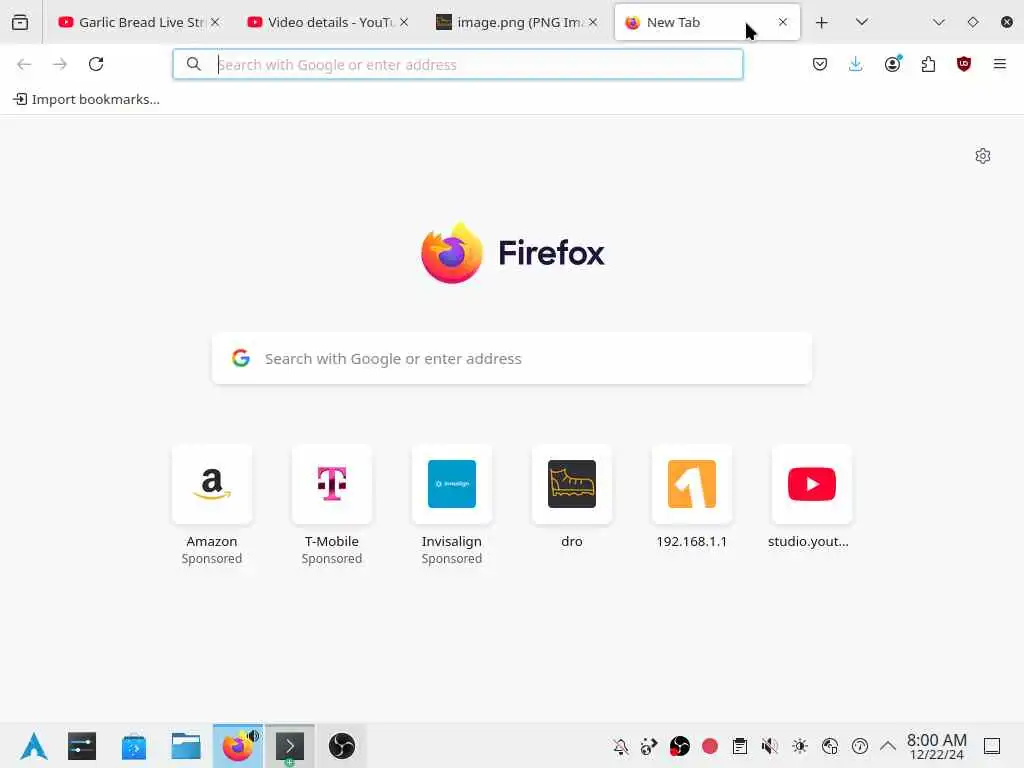The image size is (1024, 768).
Task: Reload the current page
Action: [x=96, y=64]
